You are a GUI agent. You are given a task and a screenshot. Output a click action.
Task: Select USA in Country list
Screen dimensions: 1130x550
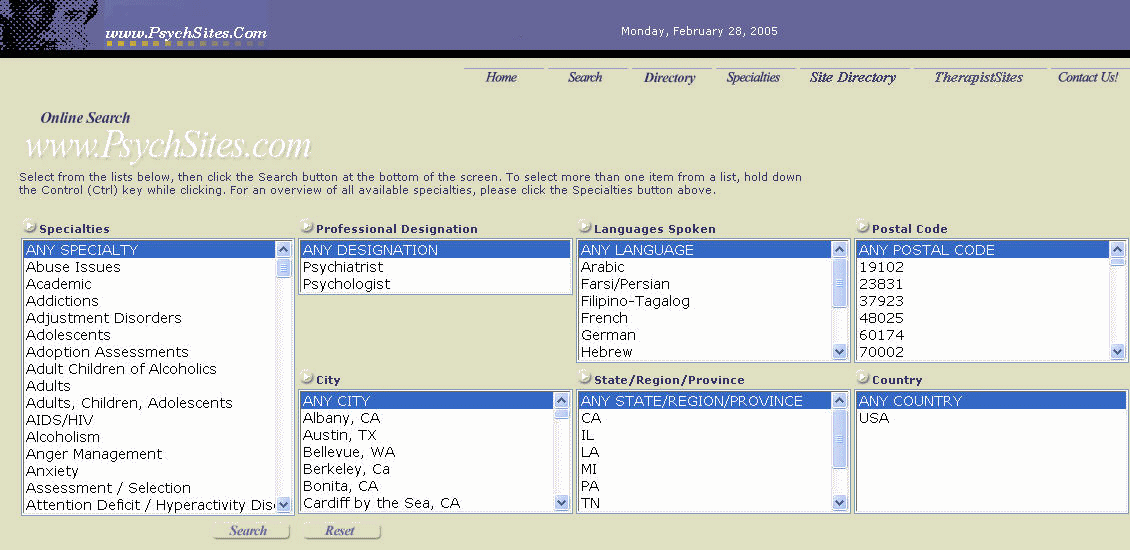tap(992, 418)
